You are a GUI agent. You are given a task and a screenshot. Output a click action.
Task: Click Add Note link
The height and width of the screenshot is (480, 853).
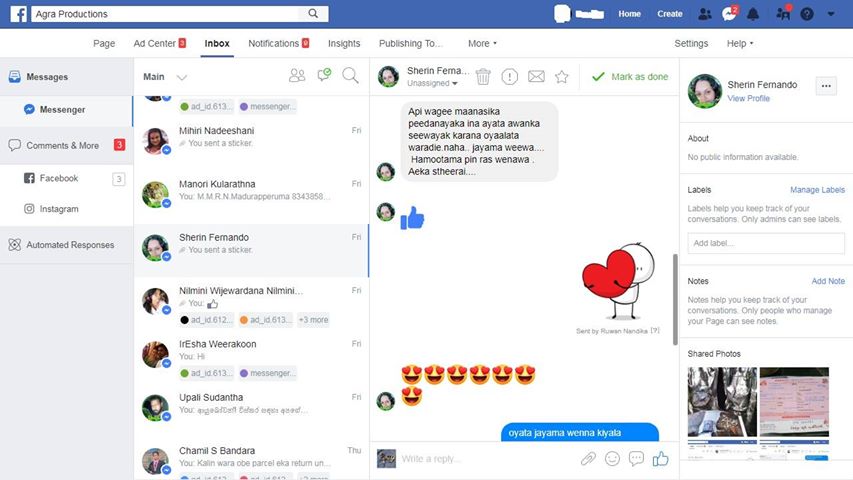[828, 281]
